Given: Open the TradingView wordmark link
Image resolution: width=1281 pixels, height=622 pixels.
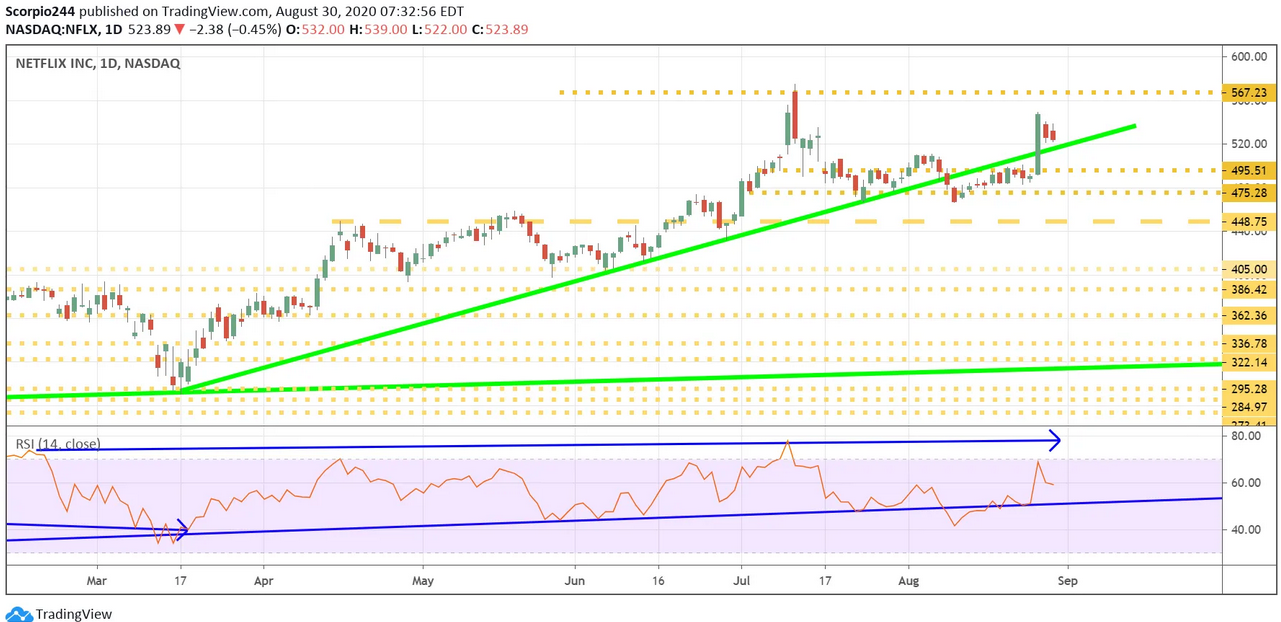Looking at the screenshot, I should (x=74, y=614).
